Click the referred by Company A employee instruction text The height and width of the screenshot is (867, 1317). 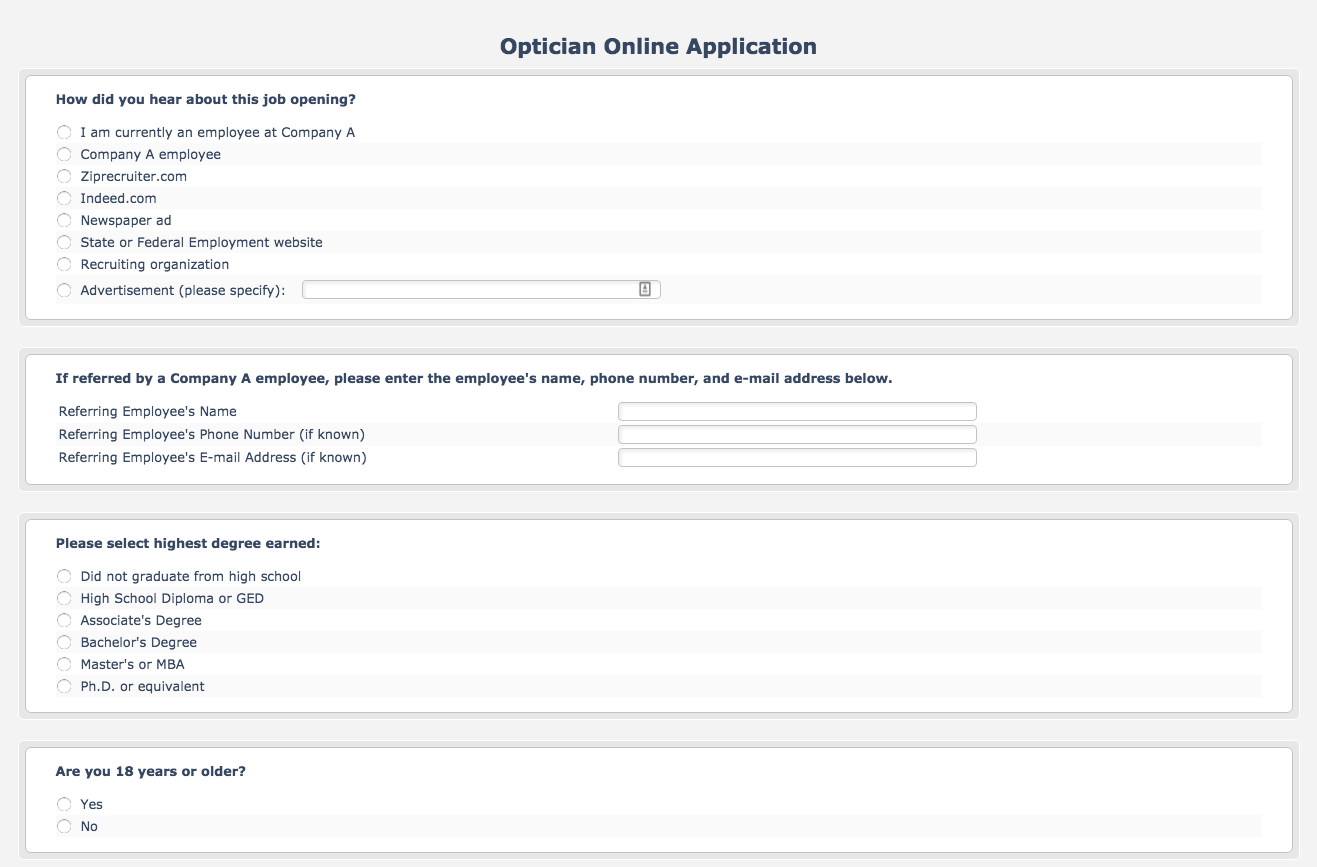pyautogui.click(x=474, y=379)
